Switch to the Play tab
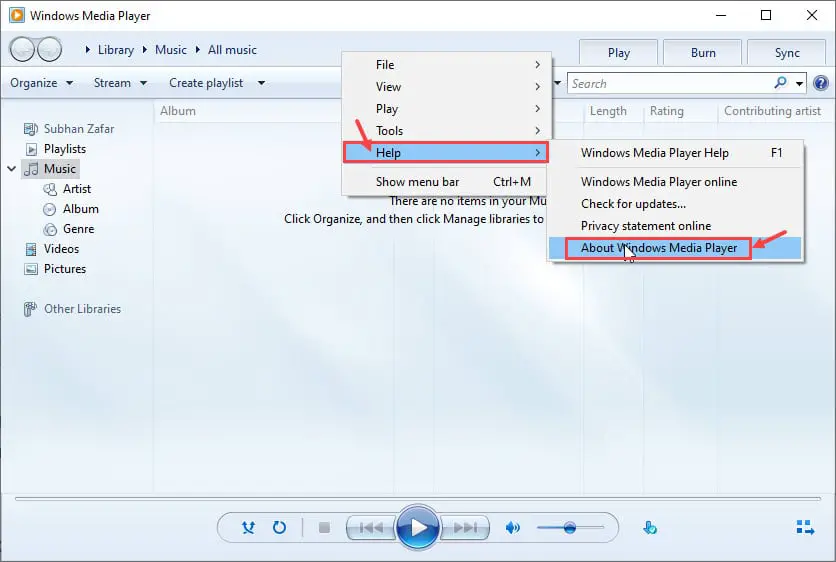This screenshot has width=836, height=562. (x=618, y=53)
